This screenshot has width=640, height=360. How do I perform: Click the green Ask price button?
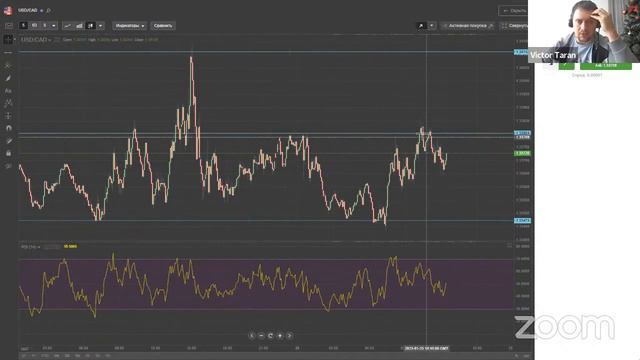point(606,66)
